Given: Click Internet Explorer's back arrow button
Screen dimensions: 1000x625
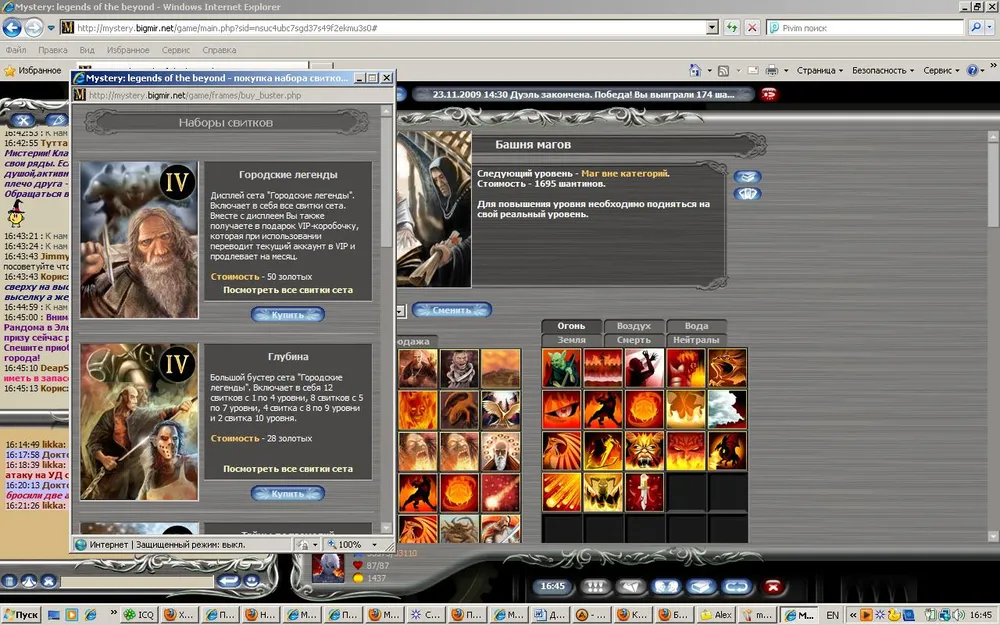Looking at the screenshot, I should pyautogui.click(x=13, y=28).
